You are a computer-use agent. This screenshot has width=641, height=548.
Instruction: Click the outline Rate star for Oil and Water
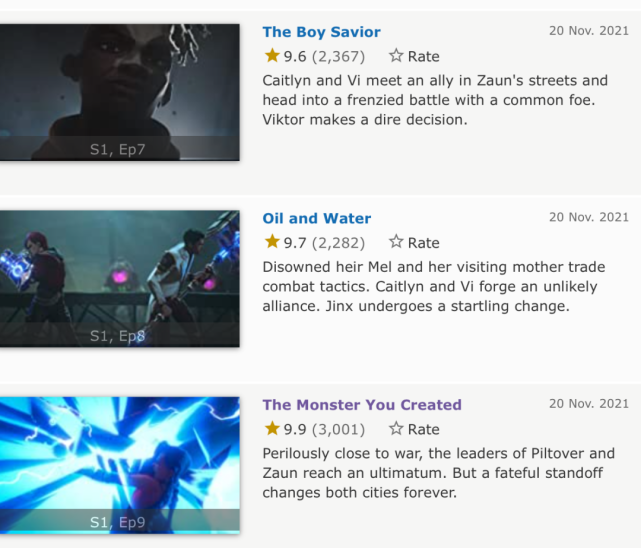(x=396, y=242)
